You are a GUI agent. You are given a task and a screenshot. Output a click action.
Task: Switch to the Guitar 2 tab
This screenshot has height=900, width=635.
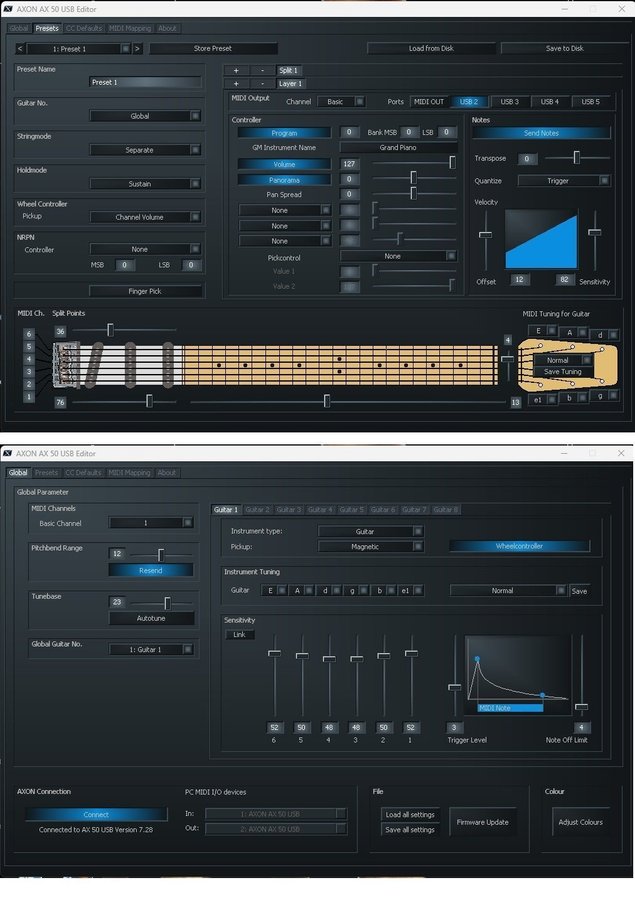point(258,510)
